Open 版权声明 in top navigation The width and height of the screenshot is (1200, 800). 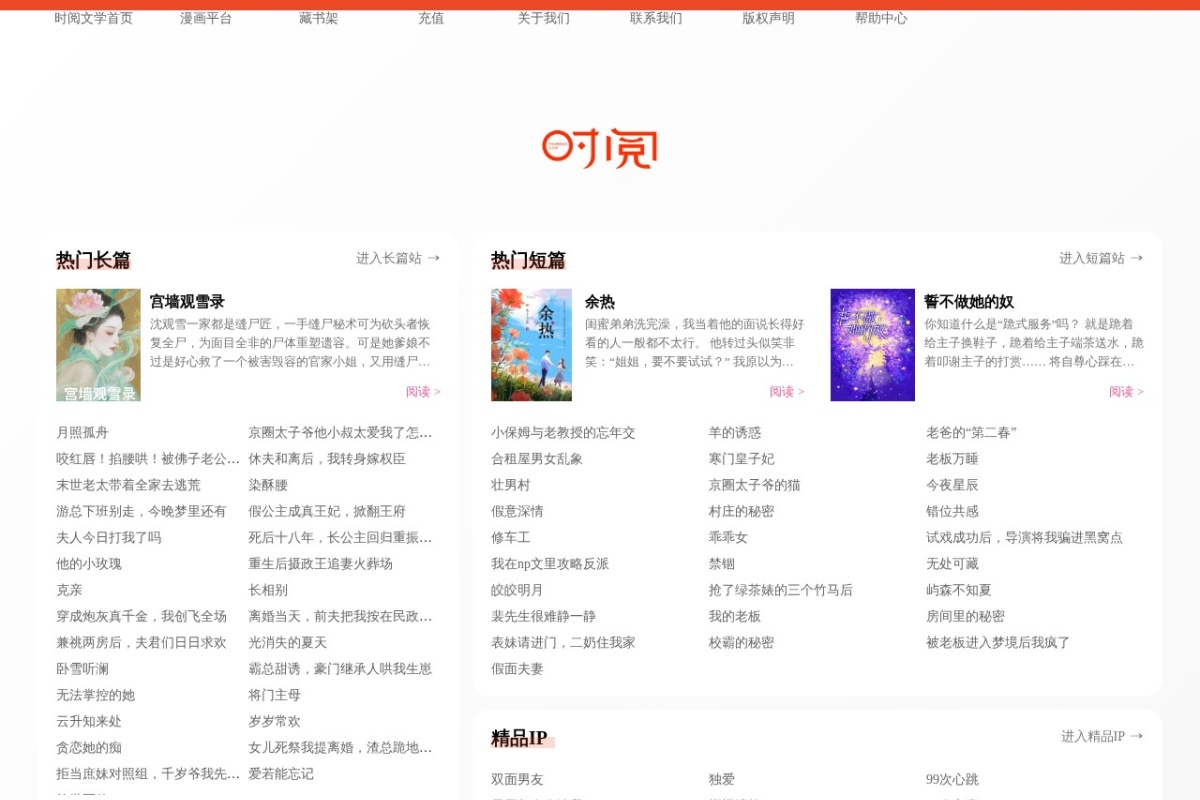(x=768, y=18)
